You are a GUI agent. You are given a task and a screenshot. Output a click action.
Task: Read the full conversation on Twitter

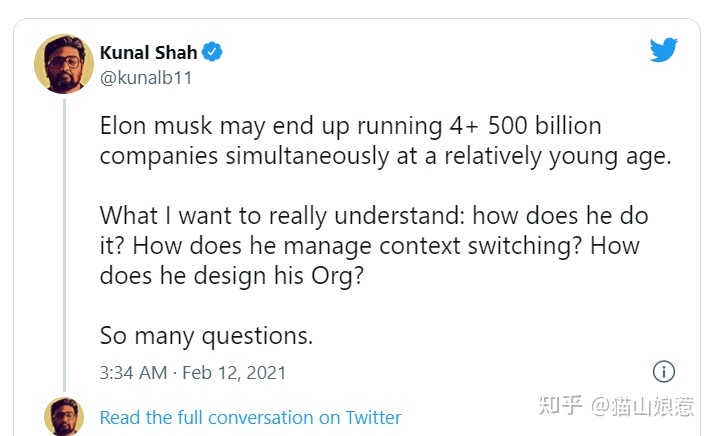(250, 417)
